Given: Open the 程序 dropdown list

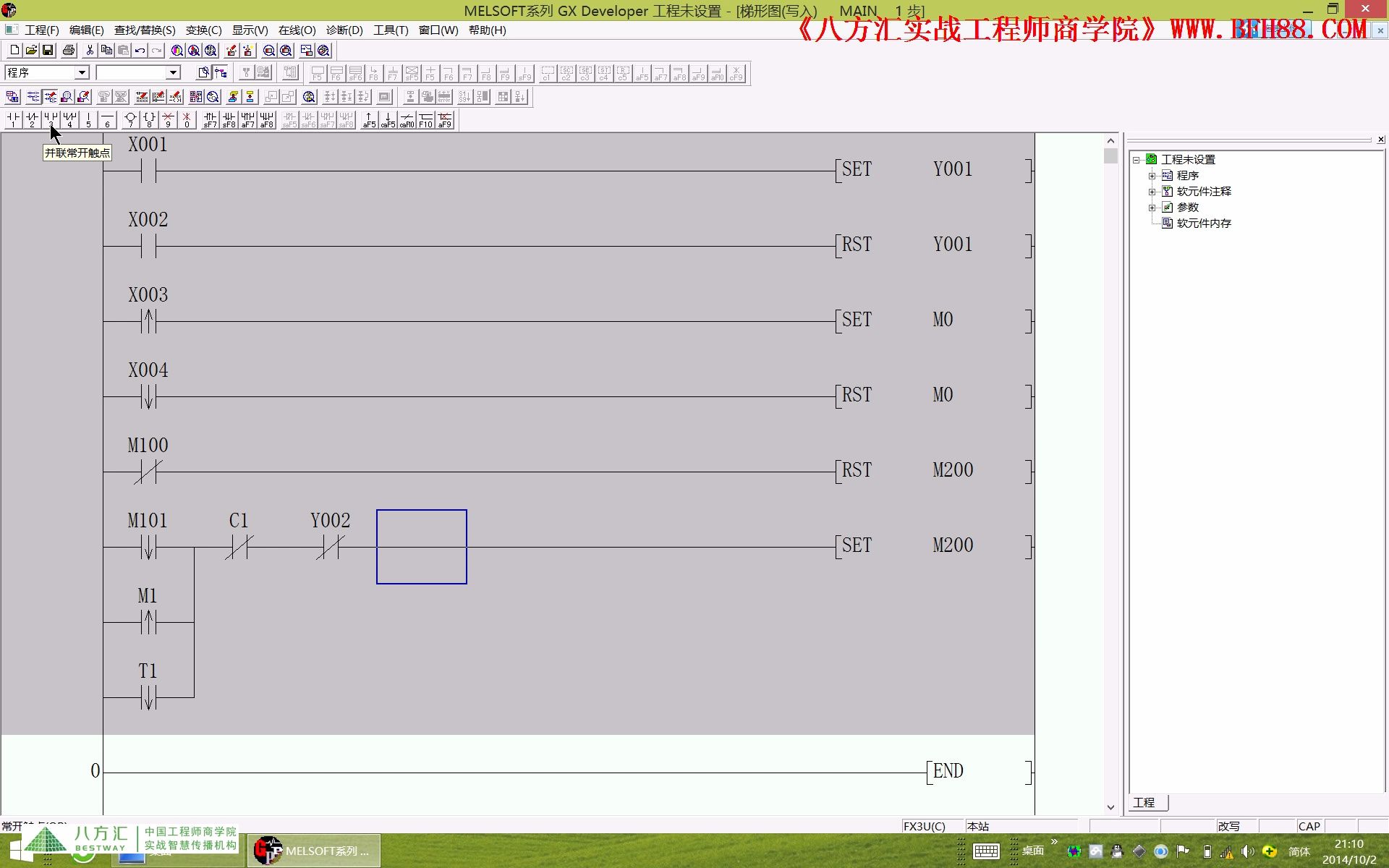Looking at the screenshot, I should pyautogui.click(x=82, y=72).
